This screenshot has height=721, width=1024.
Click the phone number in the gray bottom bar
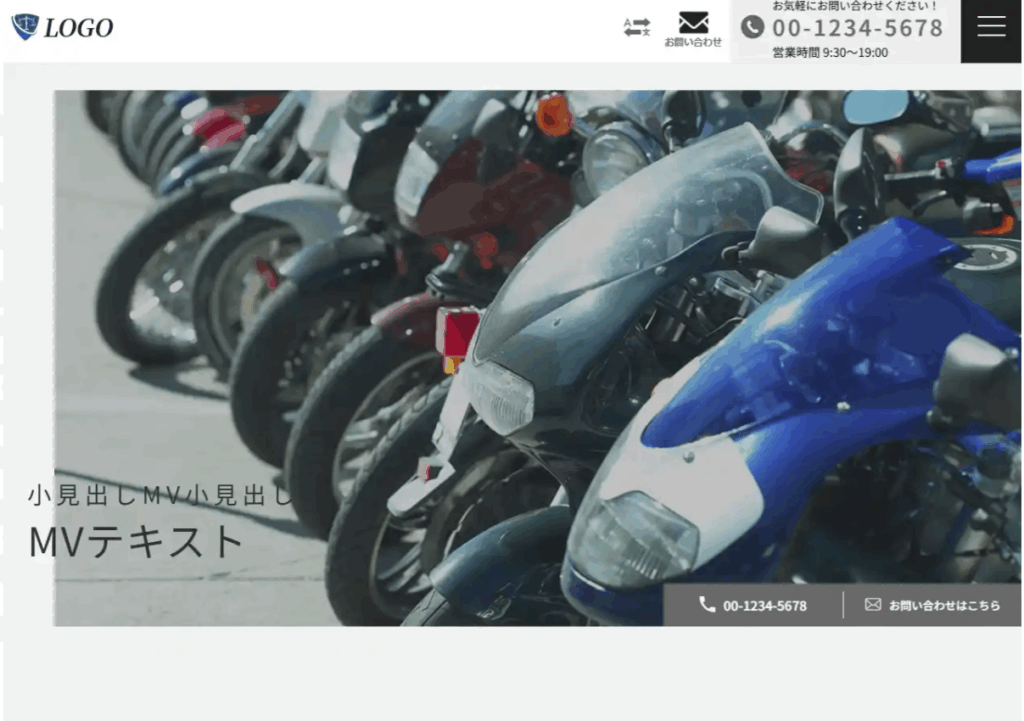click(764, 605)
